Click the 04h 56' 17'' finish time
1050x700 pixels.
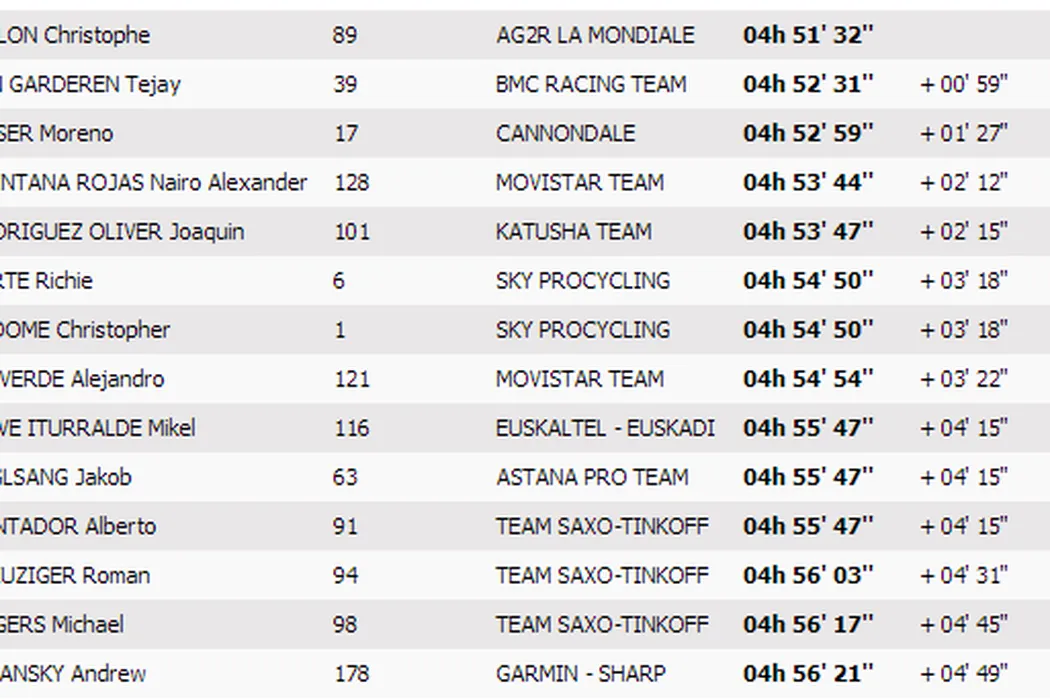(x=808, y=623)
